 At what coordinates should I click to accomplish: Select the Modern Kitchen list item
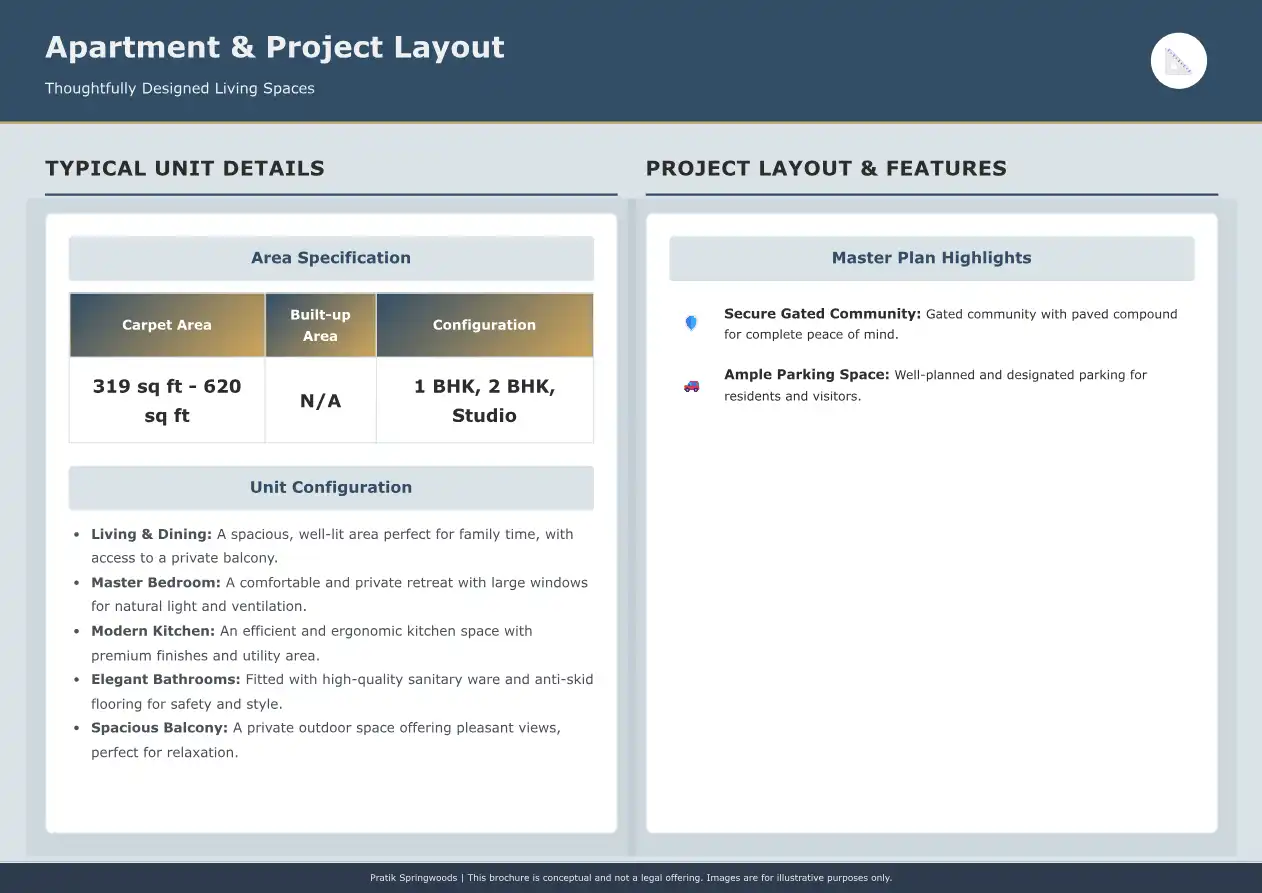(x=312, y=643)
